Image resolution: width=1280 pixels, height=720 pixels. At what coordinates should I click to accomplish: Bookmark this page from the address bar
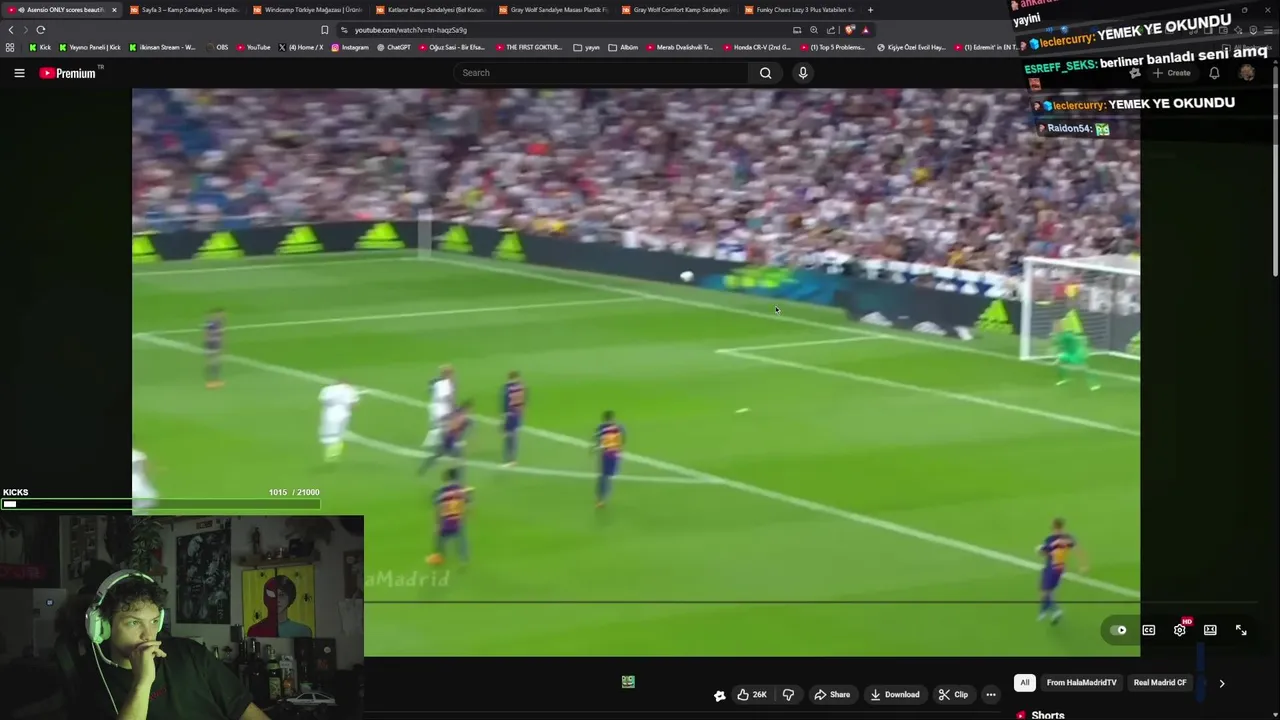point(324,30)
